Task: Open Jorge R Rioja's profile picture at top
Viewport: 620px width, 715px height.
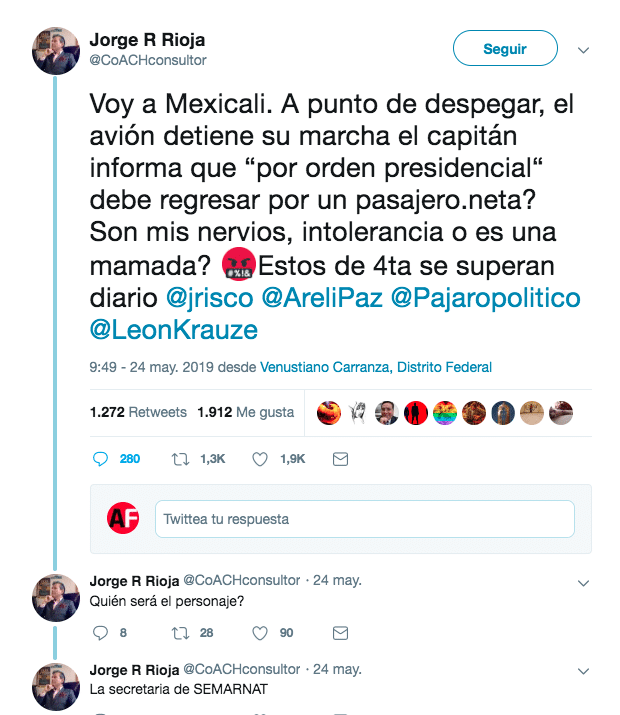Action: [x=56, y=51]
